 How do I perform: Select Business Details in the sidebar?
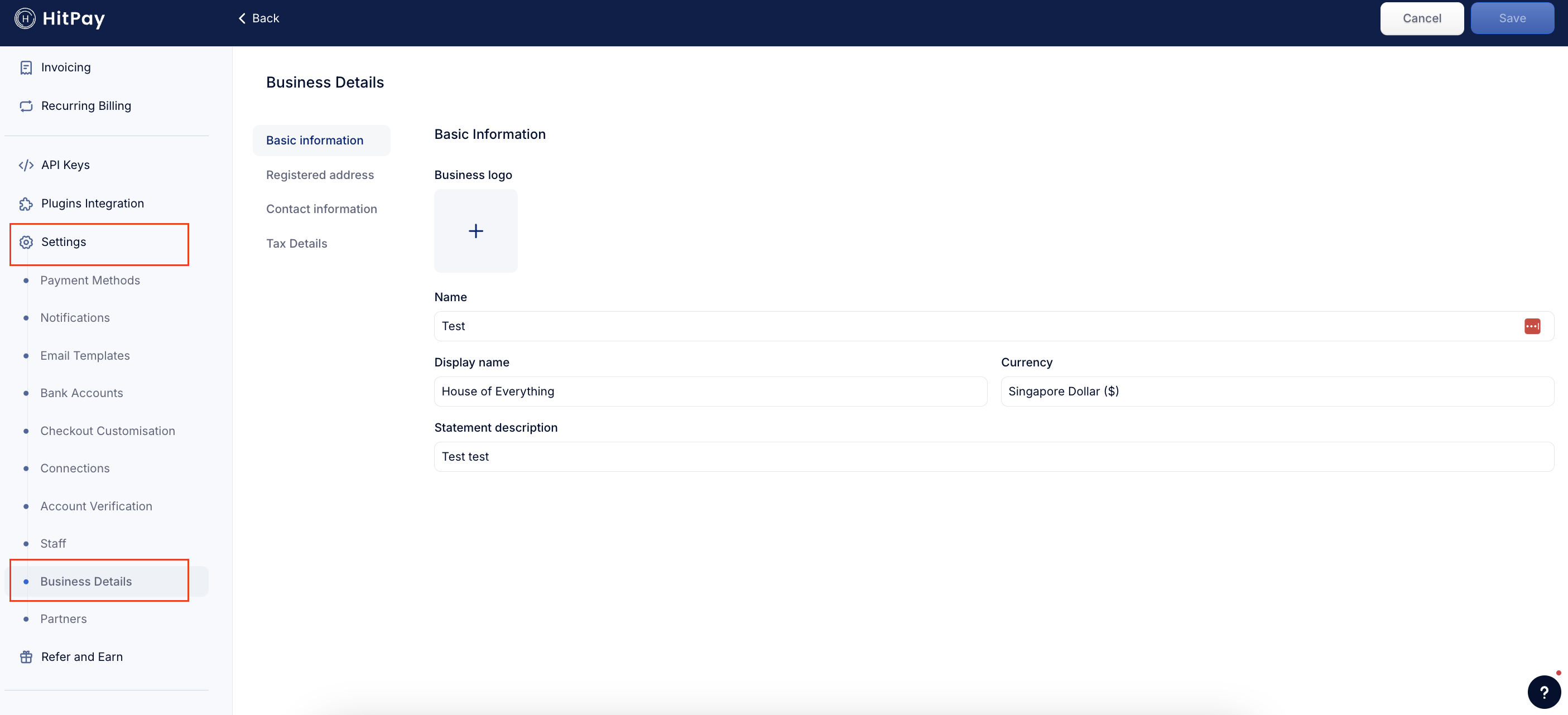(x=107, y=581)
